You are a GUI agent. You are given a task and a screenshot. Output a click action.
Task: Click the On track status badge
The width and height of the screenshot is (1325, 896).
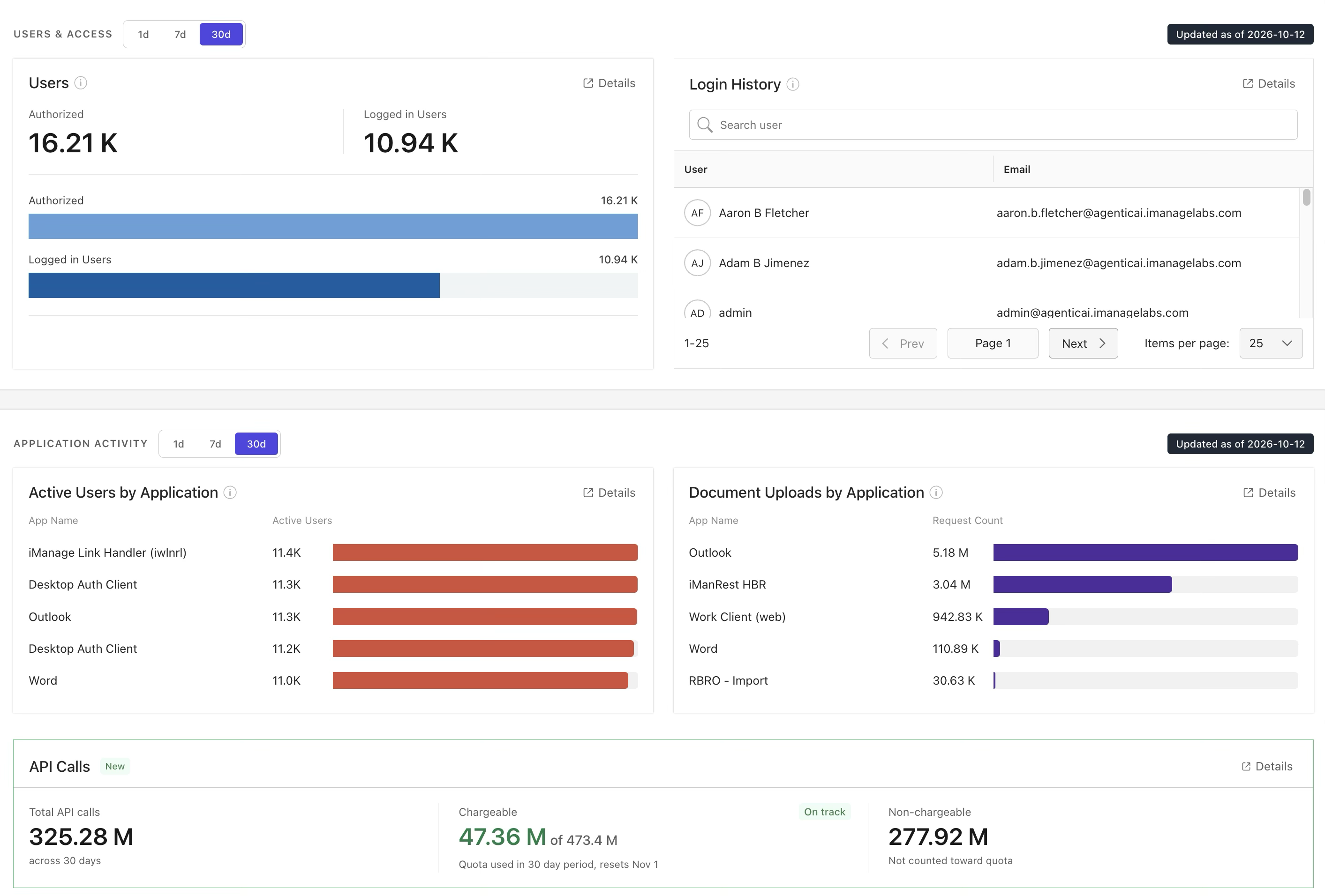[x=824, y=812]
